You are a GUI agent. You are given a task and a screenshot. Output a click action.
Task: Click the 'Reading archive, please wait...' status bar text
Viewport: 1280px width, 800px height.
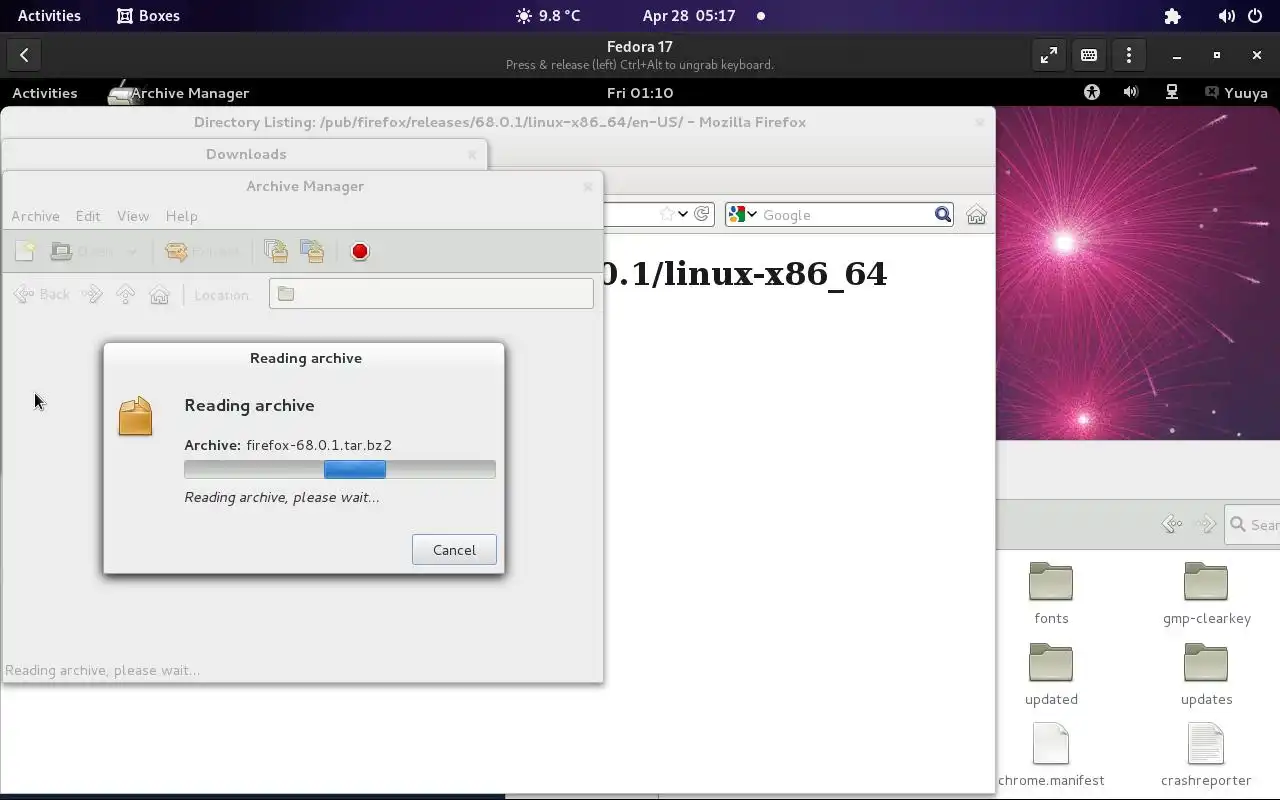[x=103, y=670]
